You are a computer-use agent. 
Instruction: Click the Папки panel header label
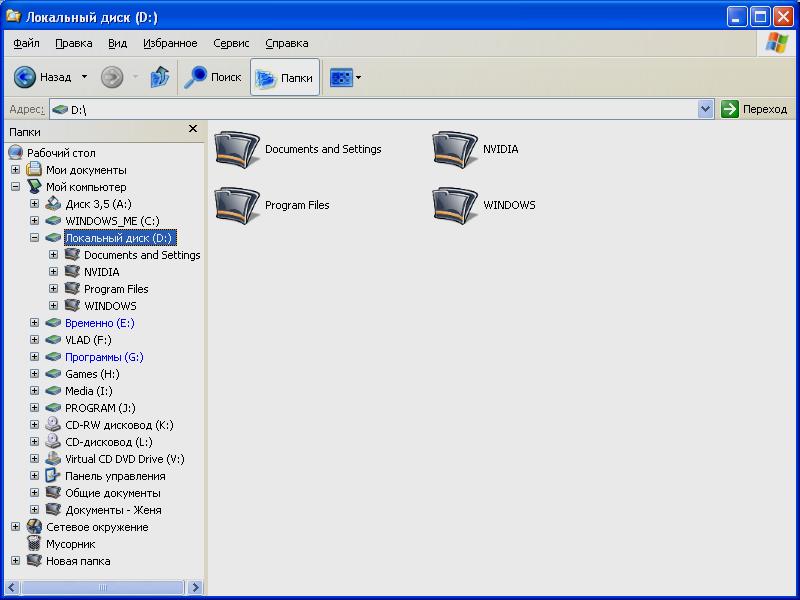pyautogui.click(x=25, y=132)
